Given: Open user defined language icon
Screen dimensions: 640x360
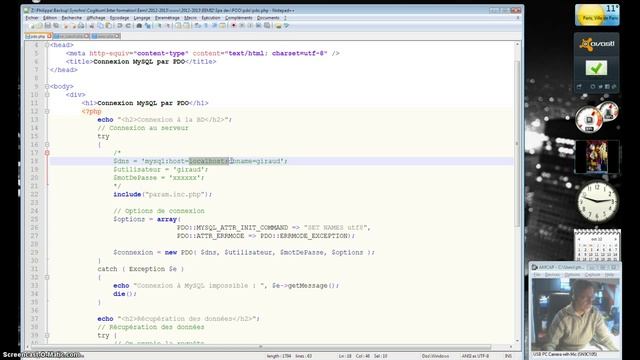Looking at the screenshot, I should 223,26.
